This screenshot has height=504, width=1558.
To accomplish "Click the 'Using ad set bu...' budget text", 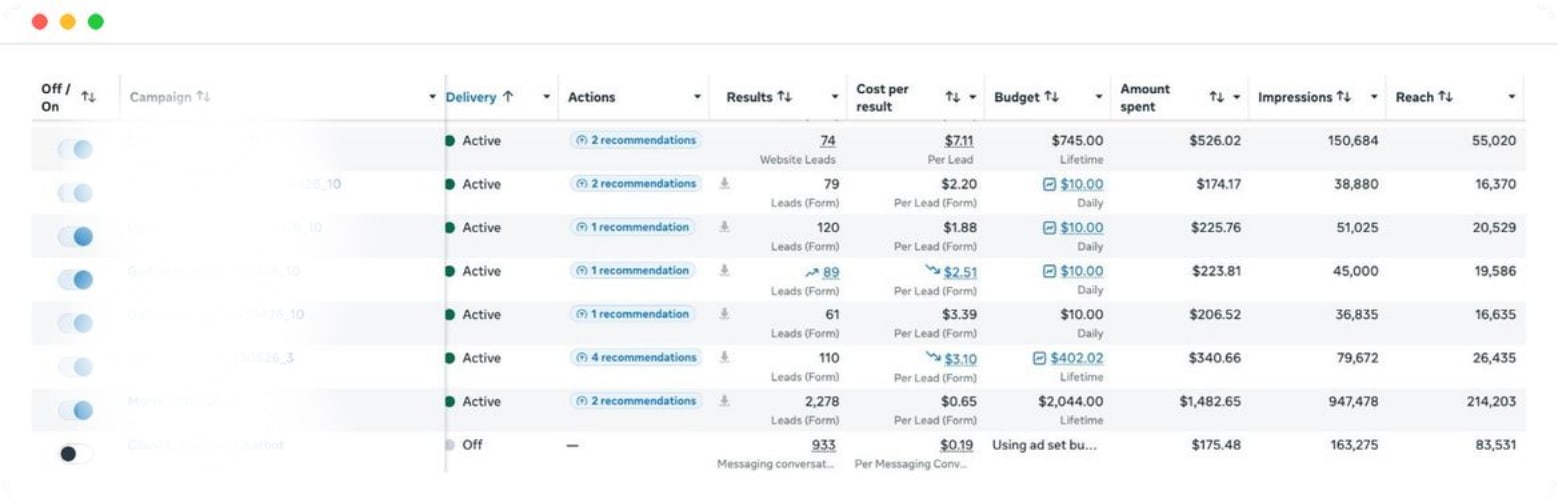I will (x=1044, y=445).
